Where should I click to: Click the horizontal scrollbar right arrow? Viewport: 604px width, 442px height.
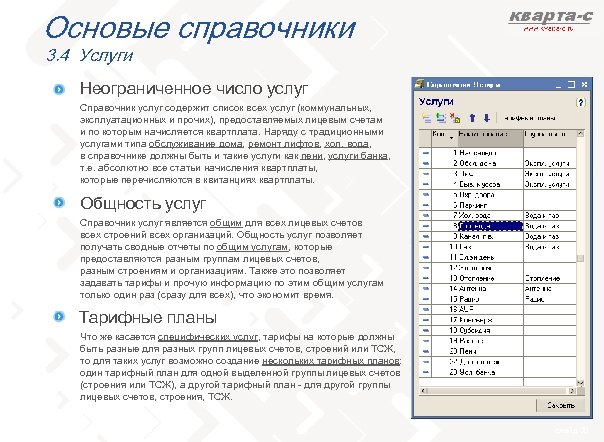click(x=572, y=391)
